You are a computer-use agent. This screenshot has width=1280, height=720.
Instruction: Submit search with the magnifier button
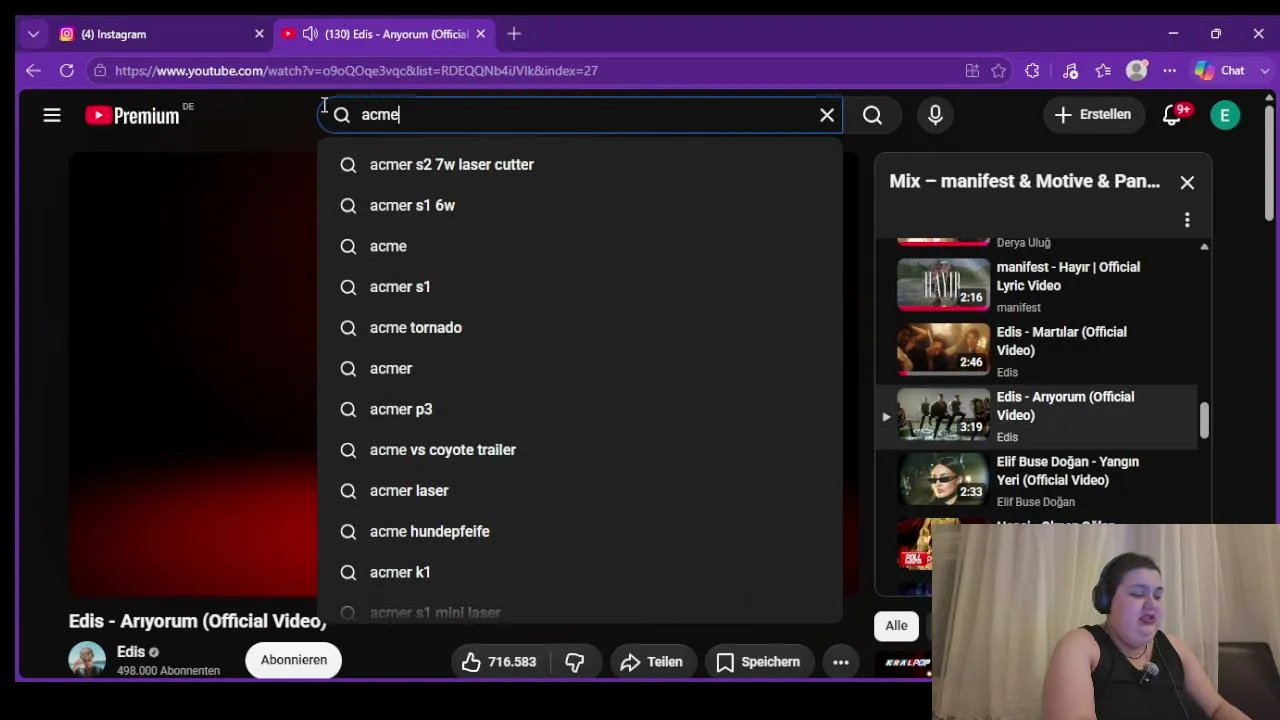point(873,115)
